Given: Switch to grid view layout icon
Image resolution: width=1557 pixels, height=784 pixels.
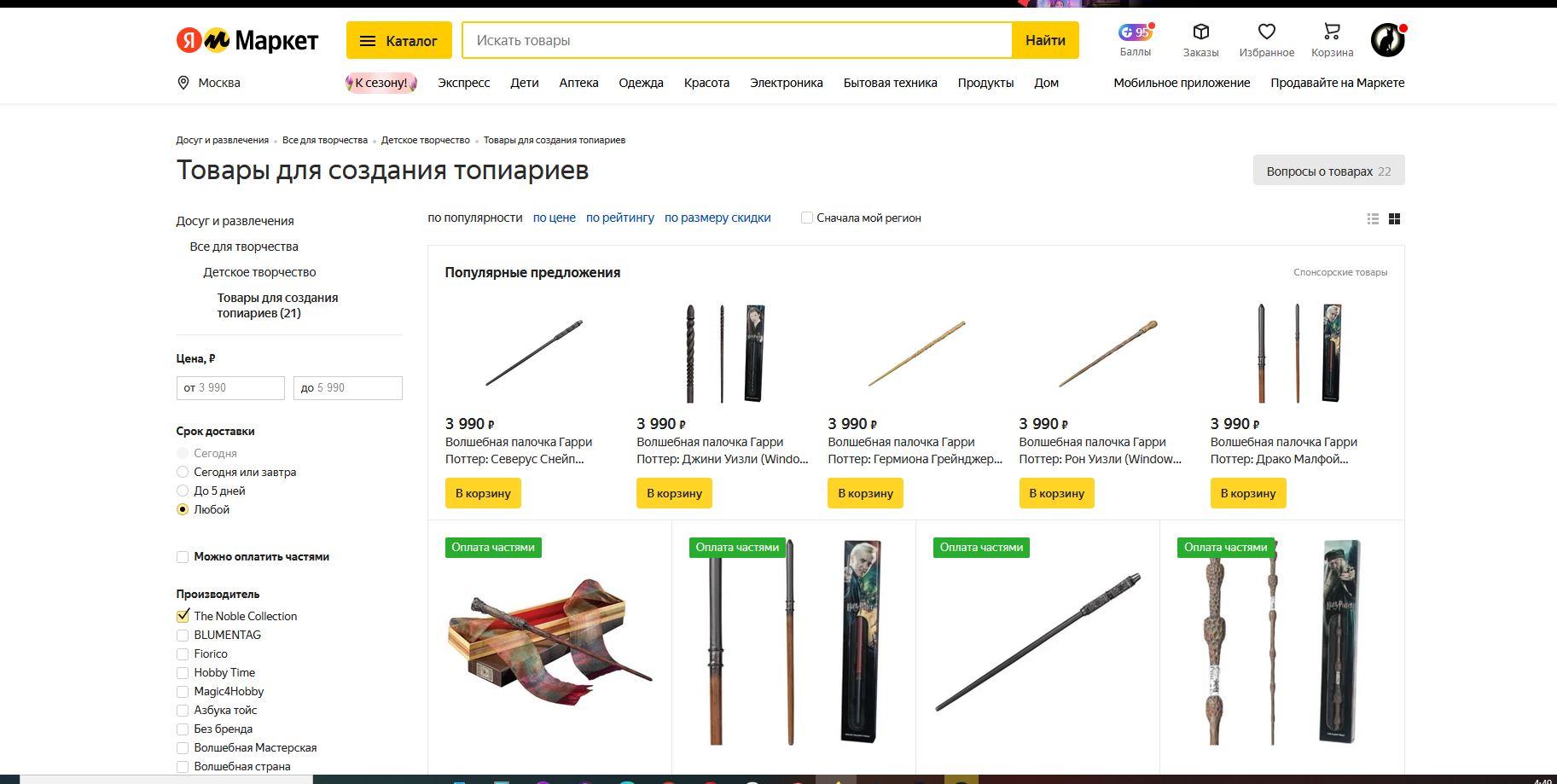Looking at the screenshot, I should pyautogui.click(x=1395, y=219).
